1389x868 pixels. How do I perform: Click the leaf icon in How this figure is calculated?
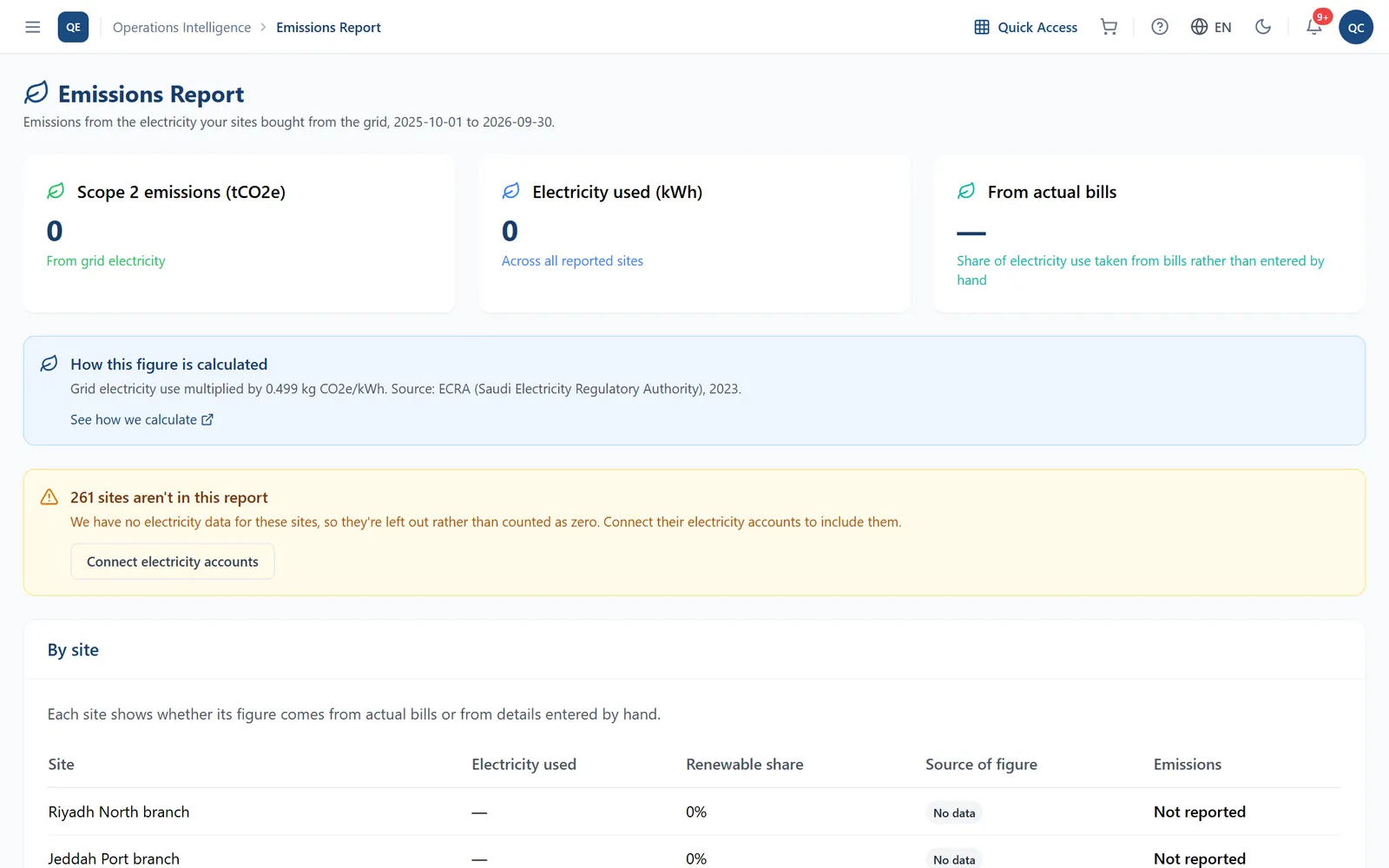click(49, 364)
